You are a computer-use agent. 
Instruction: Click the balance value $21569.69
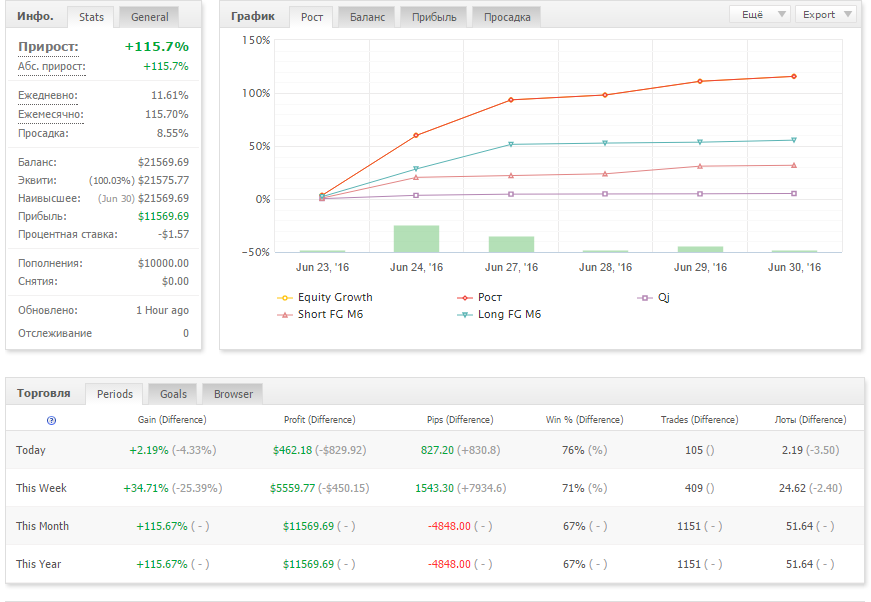point(163,162)
